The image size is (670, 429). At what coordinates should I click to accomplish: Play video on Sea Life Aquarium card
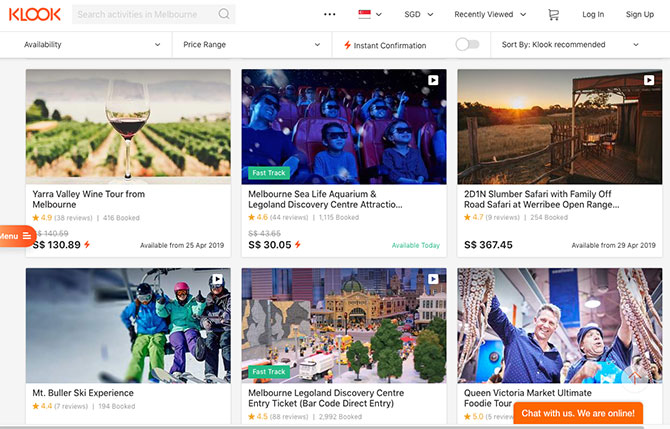(x=433, y=80)
